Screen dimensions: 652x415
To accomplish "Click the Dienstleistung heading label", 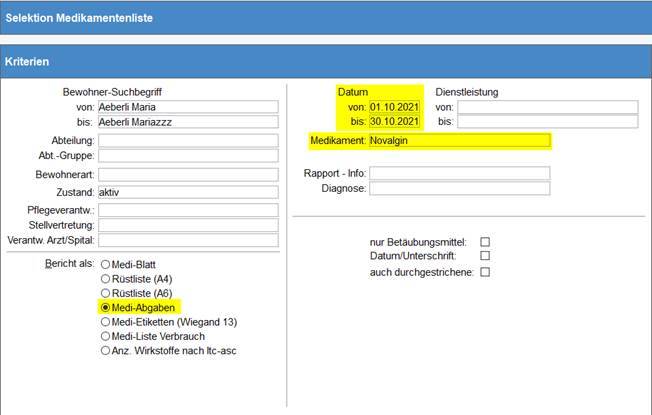I will [x=467, y=92].
